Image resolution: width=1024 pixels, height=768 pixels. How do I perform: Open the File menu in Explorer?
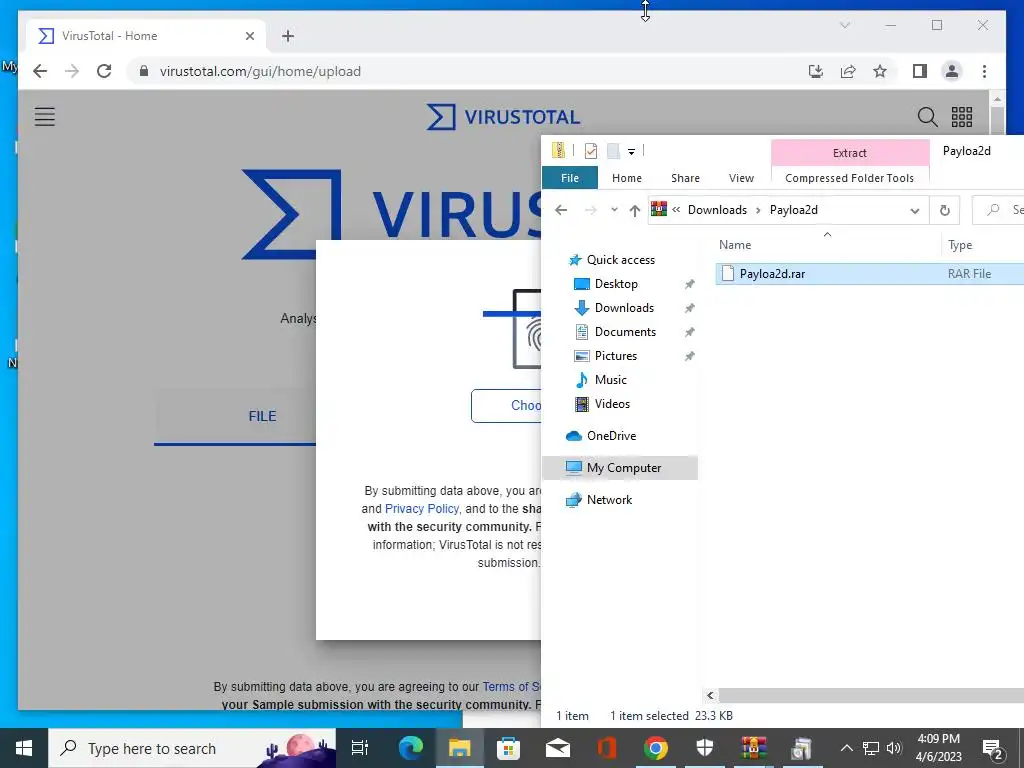570,178
